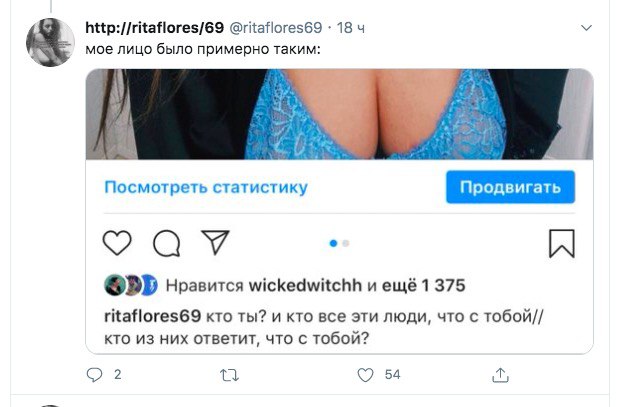Share post via paper plane icon
This screenshot has height=407, width=620.
pos(215,242)
